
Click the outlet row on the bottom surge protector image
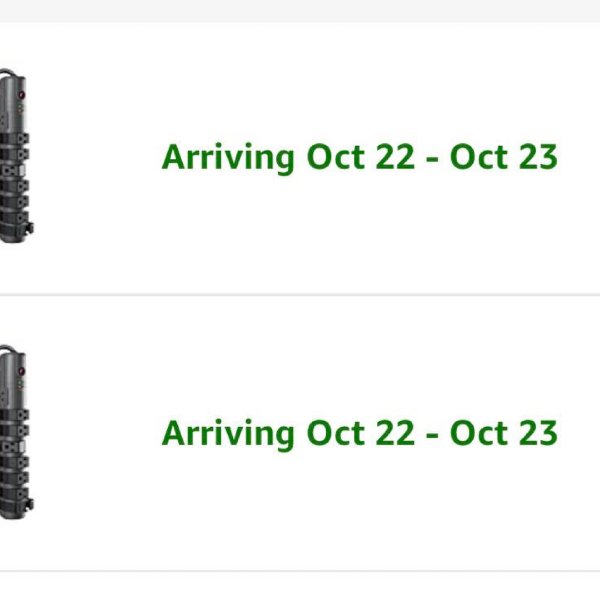pyautogui.click(x=15, y=457)
